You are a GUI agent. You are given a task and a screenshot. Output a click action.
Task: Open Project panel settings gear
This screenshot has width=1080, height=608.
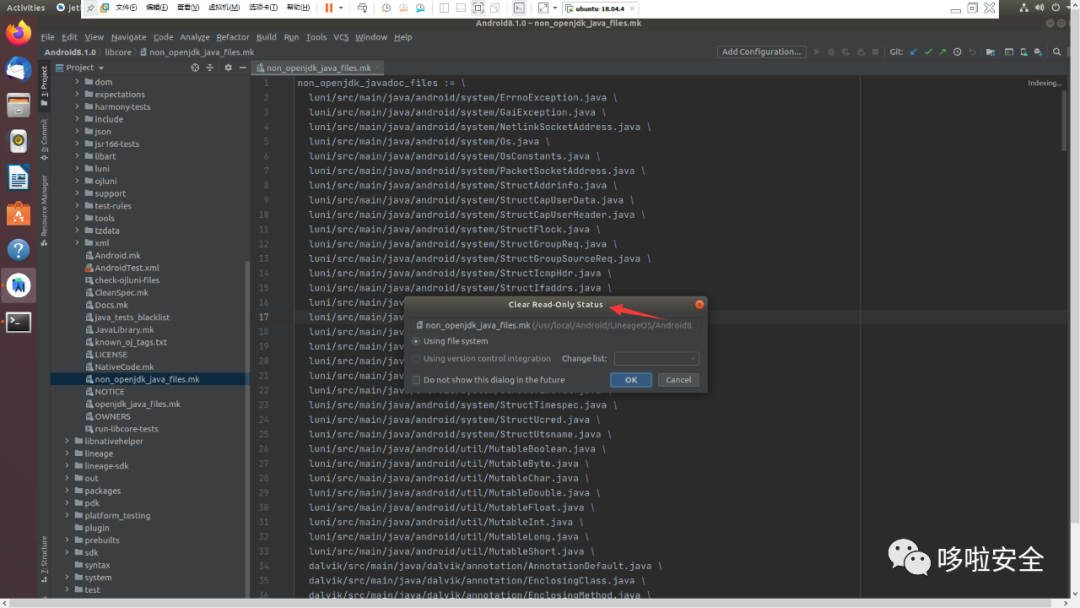click(x=228, y=67)
